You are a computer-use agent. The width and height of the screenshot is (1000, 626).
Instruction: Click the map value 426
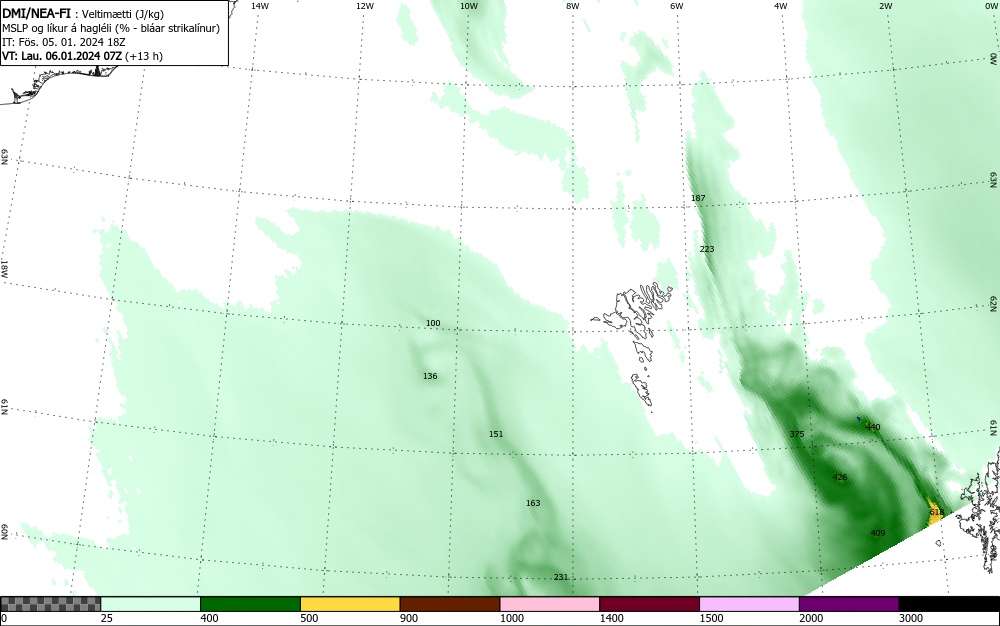[x=840, y=477]
